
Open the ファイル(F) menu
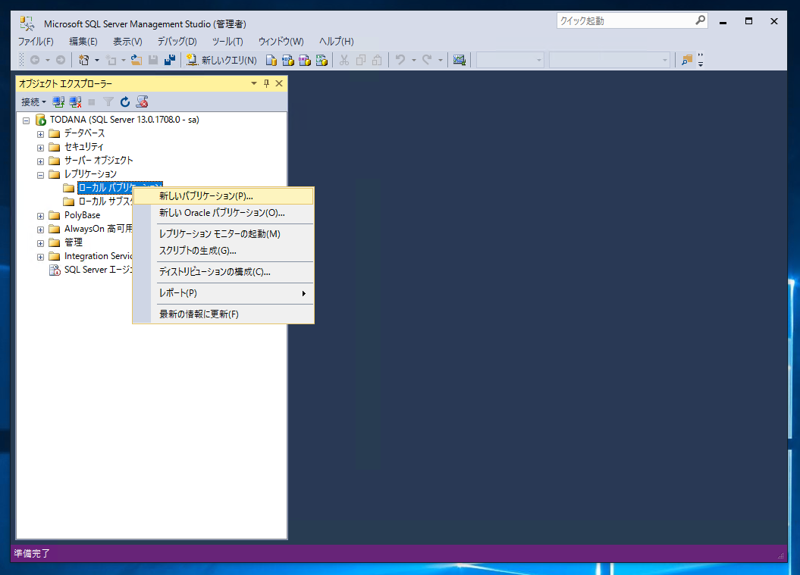tap(36, 41)
